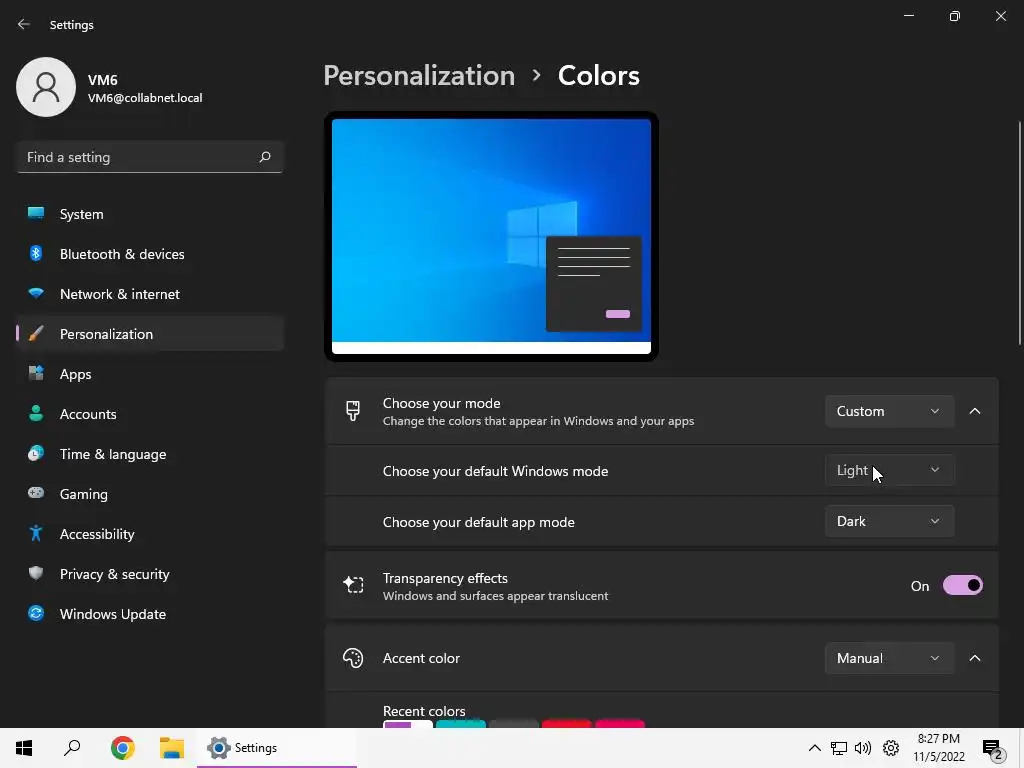Click the settings page vertical scrollbar
Image resolution: width=1024 pixels, height=768 pixels.
point(1019,232)
